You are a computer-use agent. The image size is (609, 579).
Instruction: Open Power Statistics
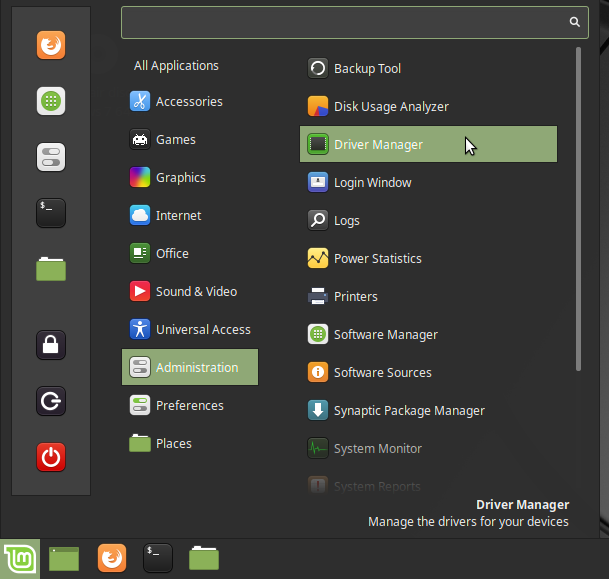428,259
